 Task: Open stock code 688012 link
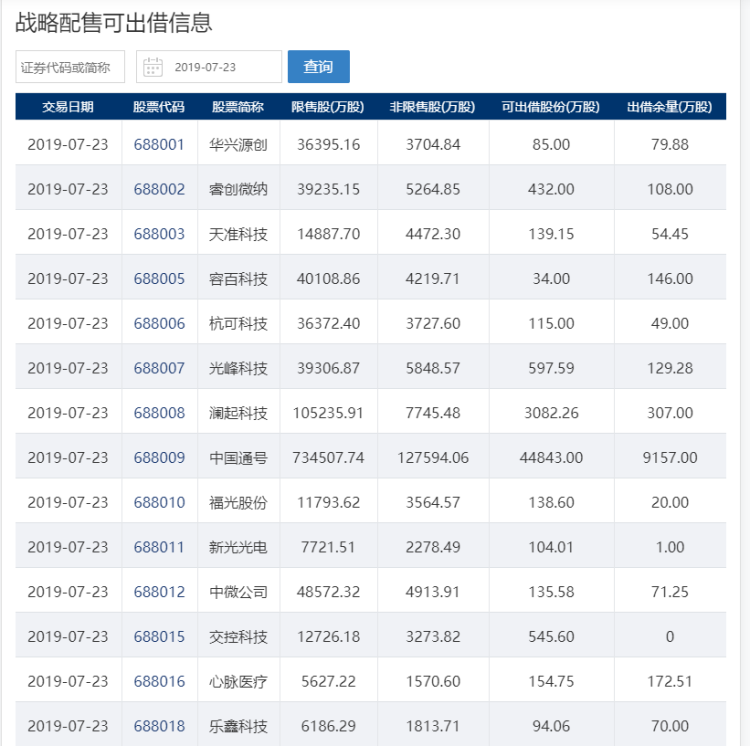coord(159,592)
